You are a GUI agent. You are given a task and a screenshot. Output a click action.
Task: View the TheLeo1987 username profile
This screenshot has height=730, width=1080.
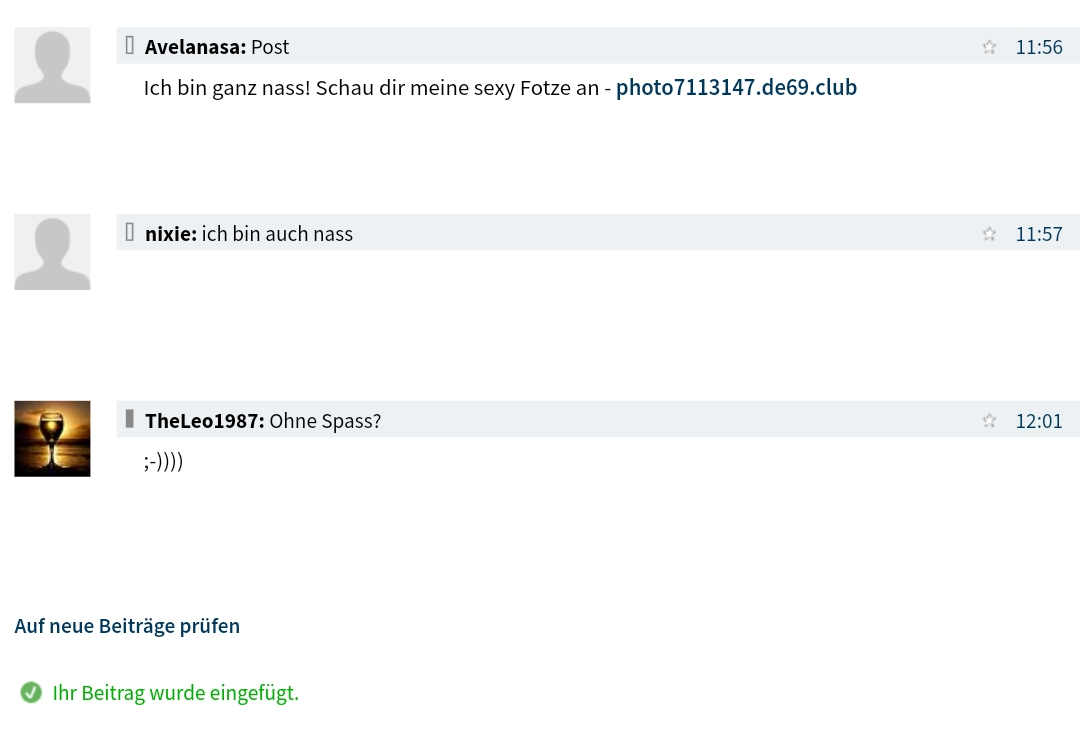pos(204,421)
